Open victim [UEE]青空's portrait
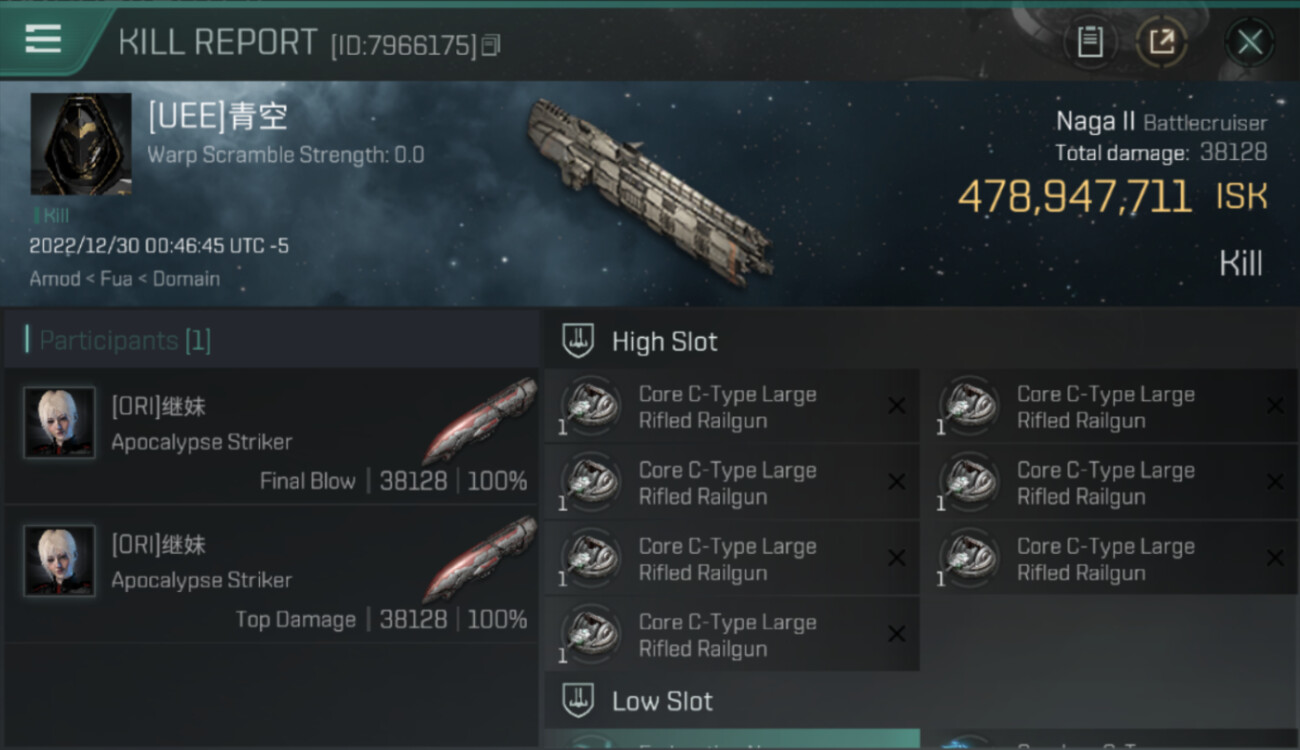Image resolution: width=1300 pixels, height=750 pixels. pos(81,144)
